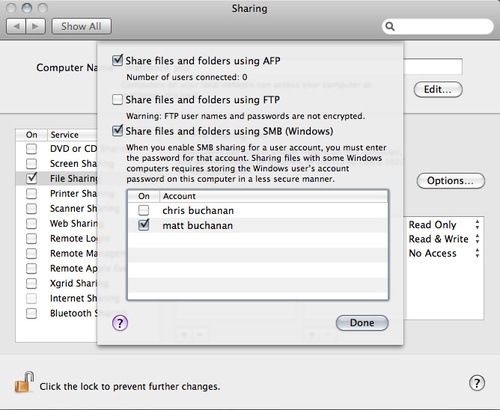
Task: Select DVD or CD Sharing service row
Action: click(57, 149)
